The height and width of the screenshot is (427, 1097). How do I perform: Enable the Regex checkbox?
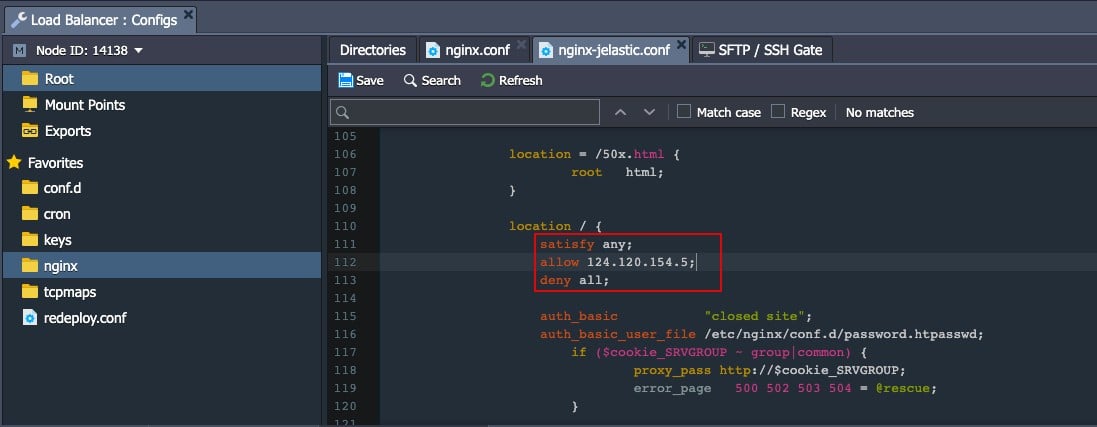pyautogui.click(x=778, y=111)
